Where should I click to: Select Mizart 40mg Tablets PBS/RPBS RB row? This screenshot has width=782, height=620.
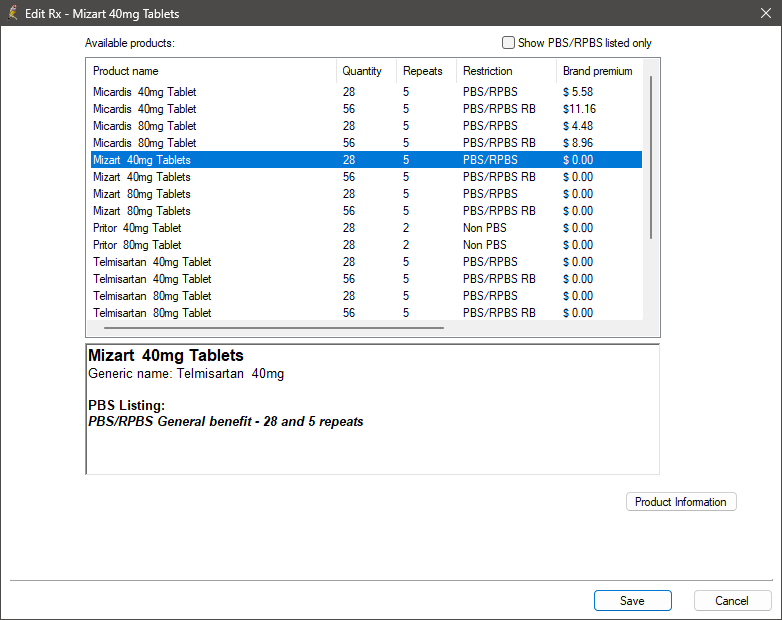click(366, 177)
